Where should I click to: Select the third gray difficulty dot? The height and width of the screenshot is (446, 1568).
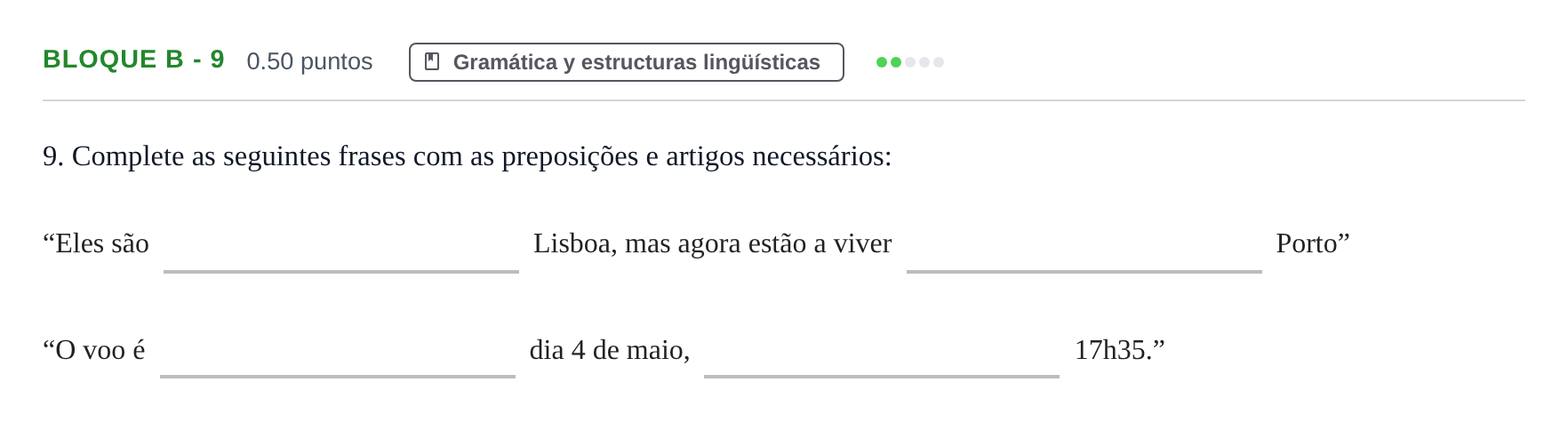(x=910, y=62)
